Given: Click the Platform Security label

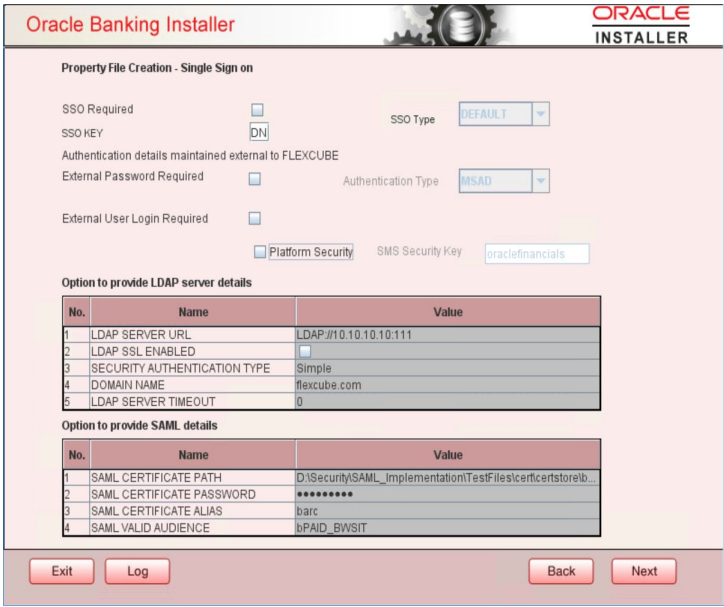Looking at the screenshot, I should [x=311, y=252].
